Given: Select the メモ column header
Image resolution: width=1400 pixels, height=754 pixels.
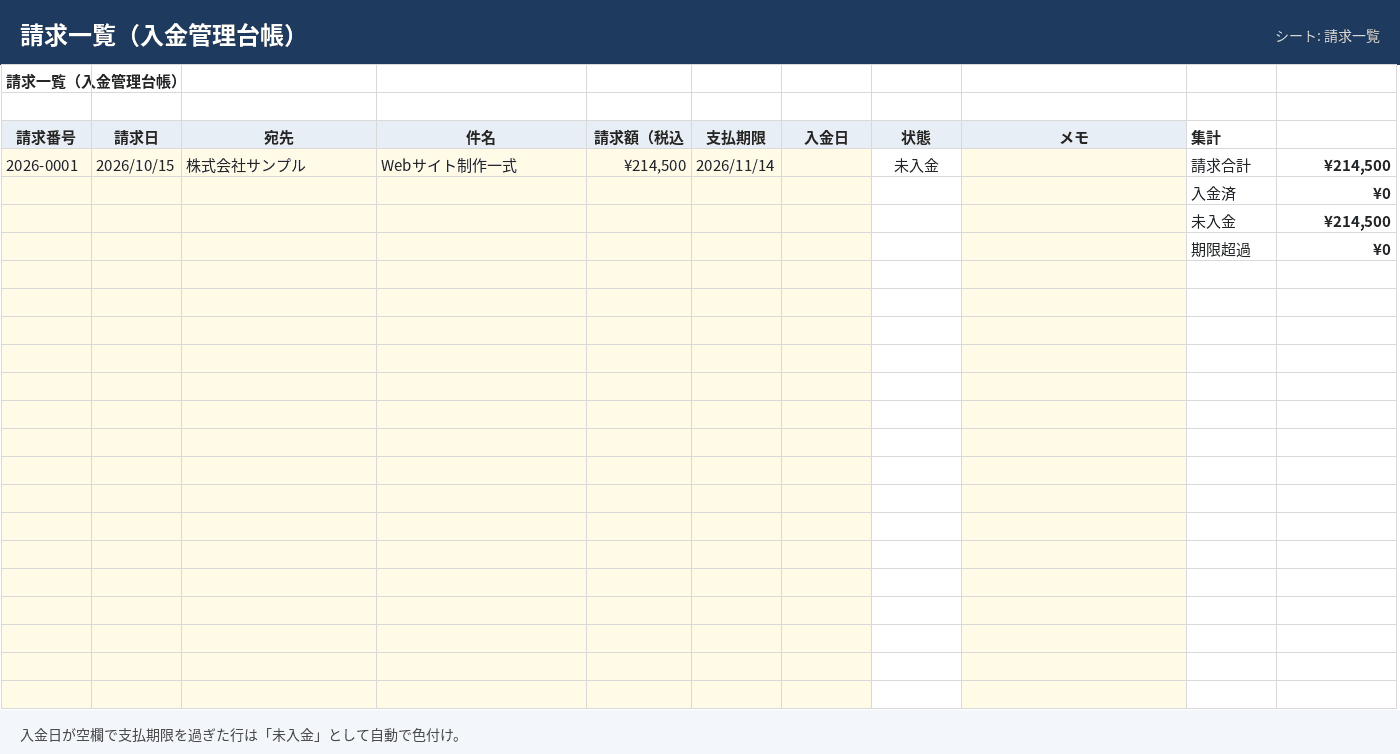Looking at the screenshot, I should pos(1074,137).
